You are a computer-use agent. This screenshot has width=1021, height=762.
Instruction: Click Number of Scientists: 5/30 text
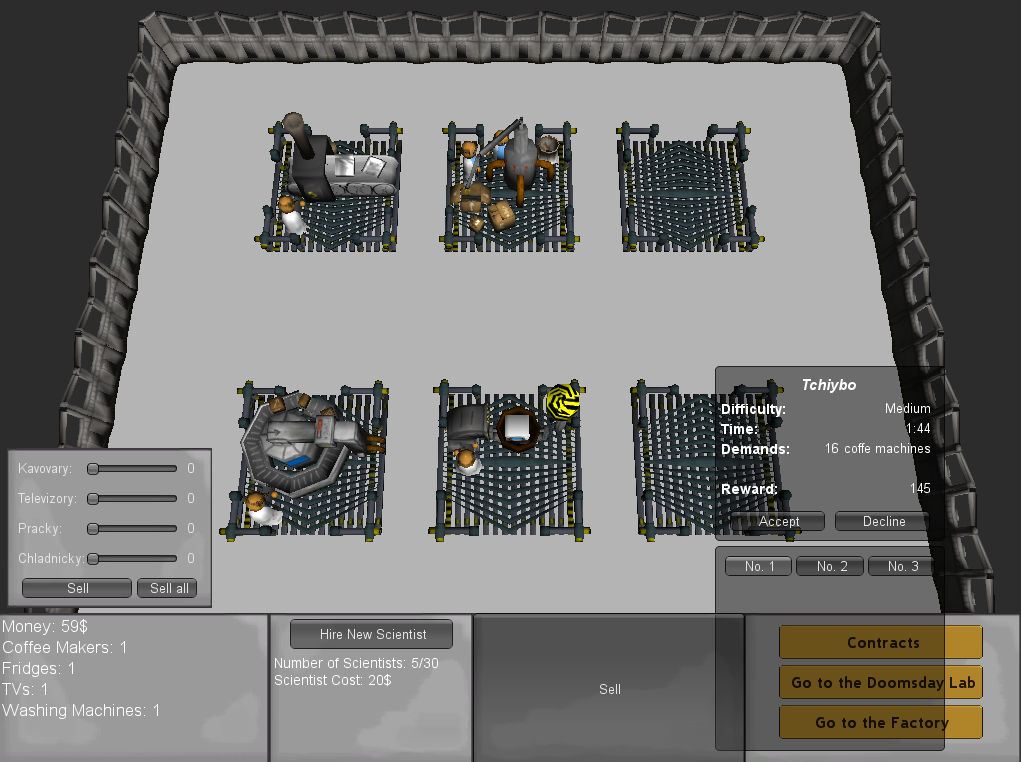(x=356, y=663)
